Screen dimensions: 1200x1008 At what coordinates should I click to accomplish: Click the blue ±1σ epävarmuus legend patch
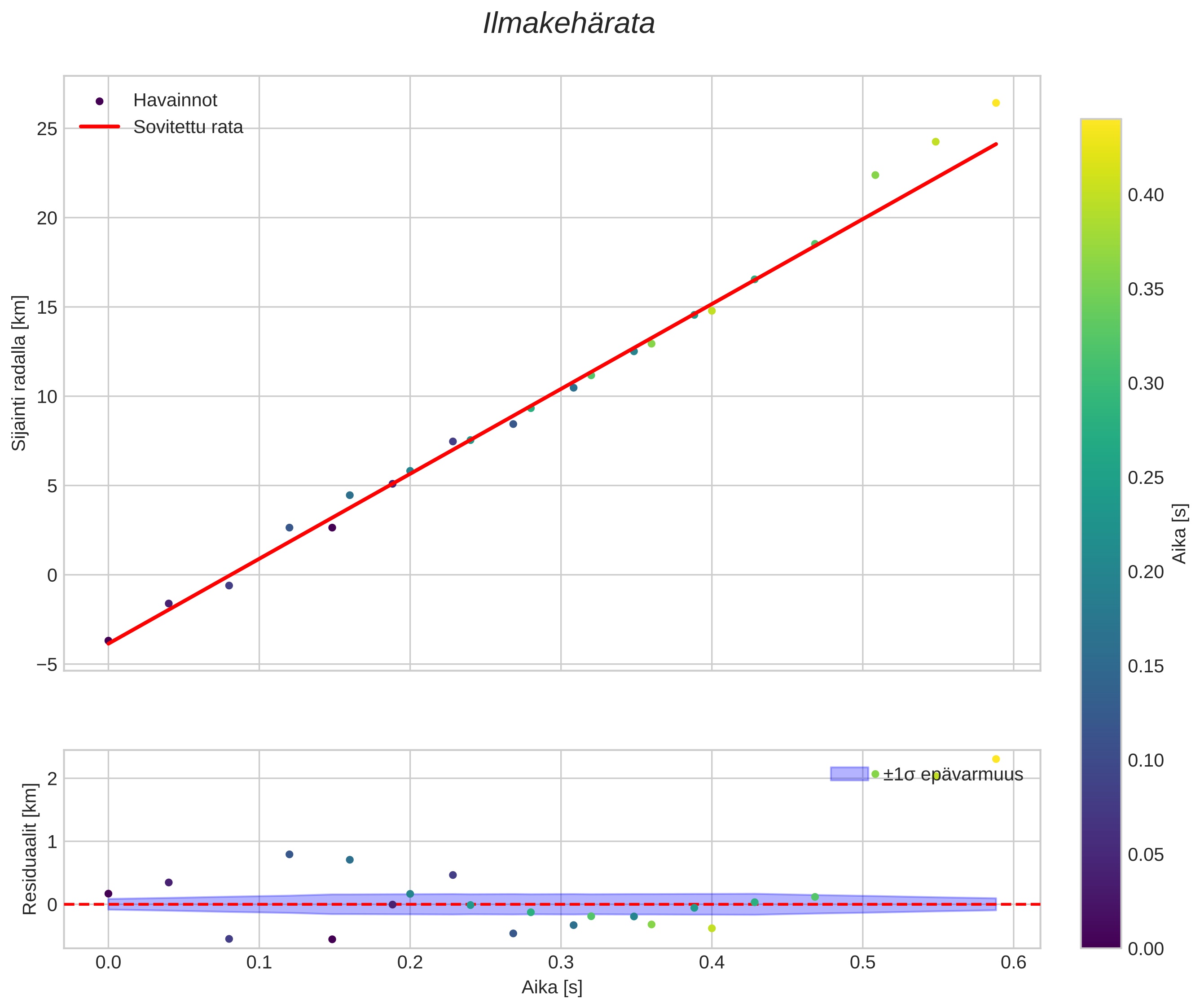click(x=849, y=774)
